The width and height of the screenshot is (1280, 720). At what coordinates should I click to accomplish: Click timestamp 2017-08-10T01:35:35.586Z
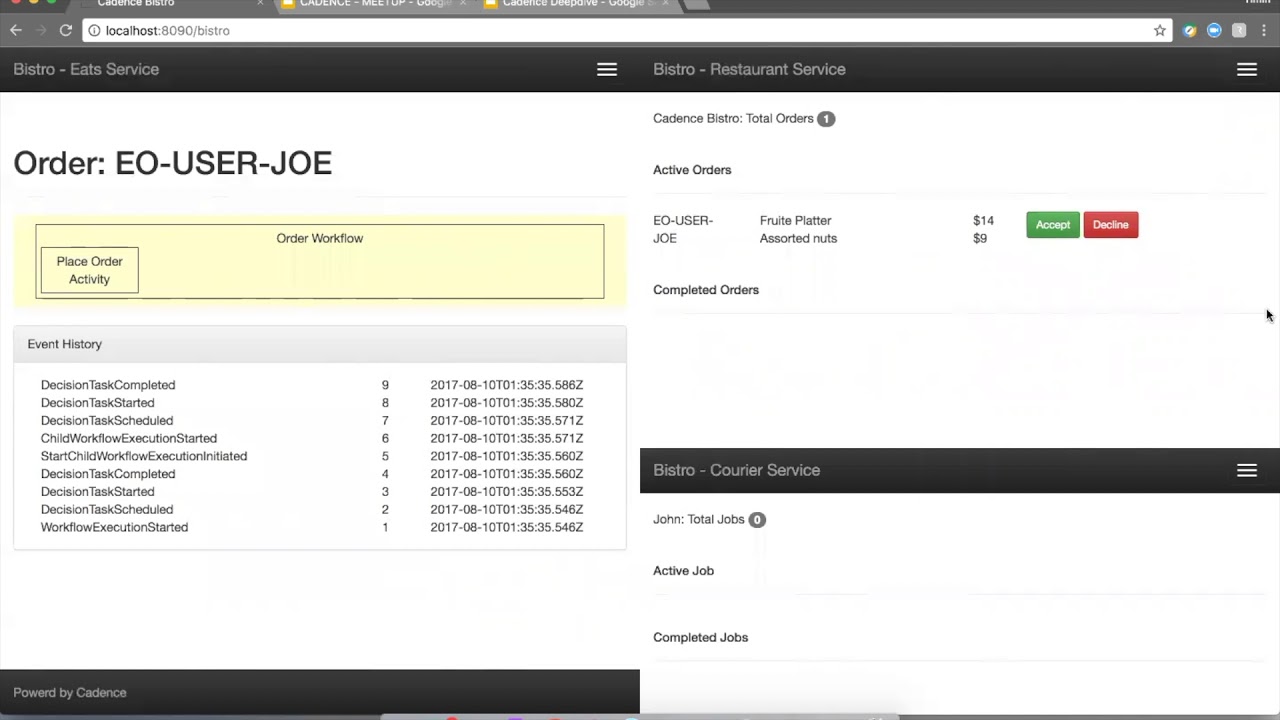(507, 385)
